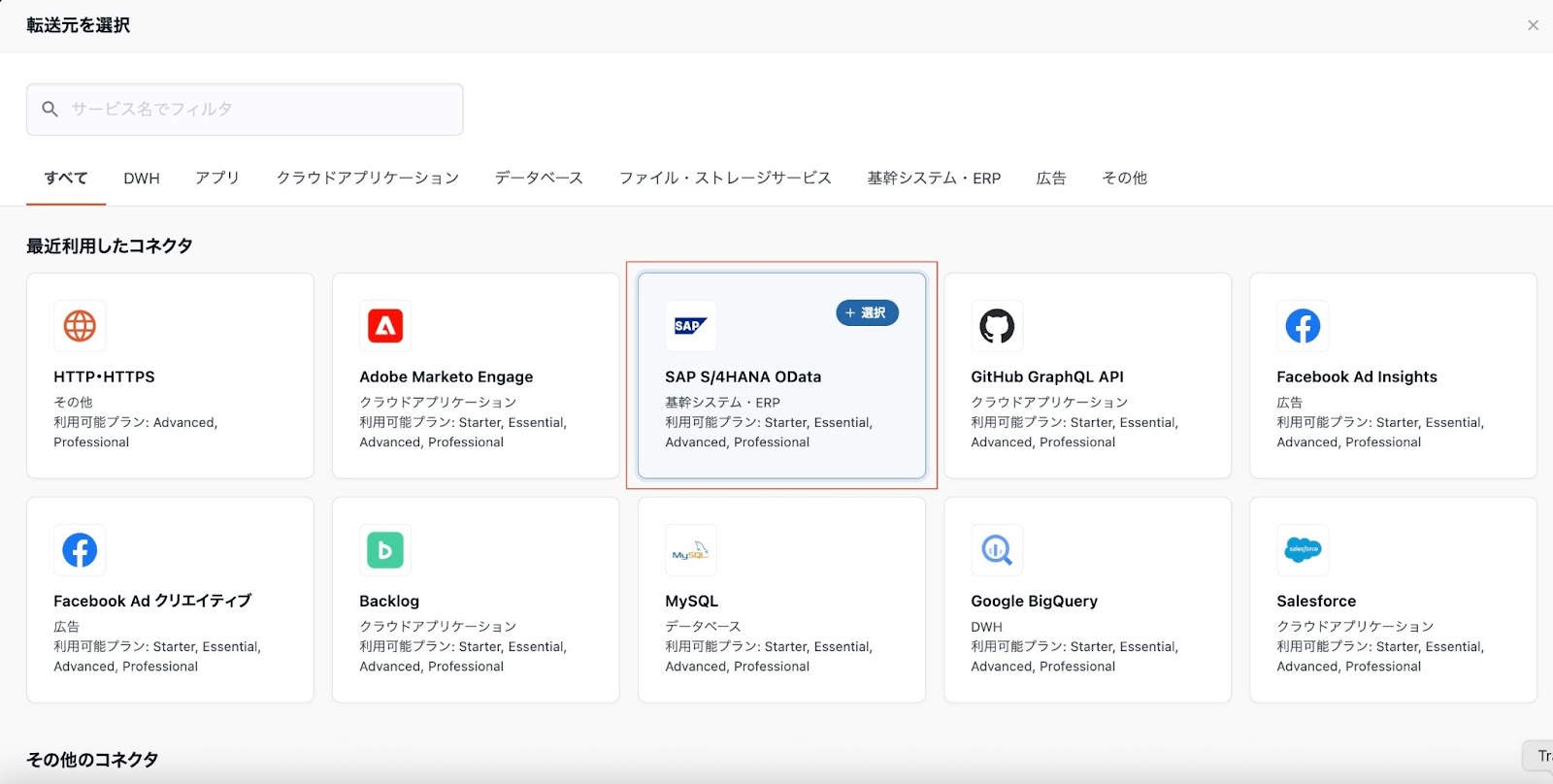Close the 転送元を選択 dialog
This screenshot has width=1553, height=784.
click(x=1533, y=25)
